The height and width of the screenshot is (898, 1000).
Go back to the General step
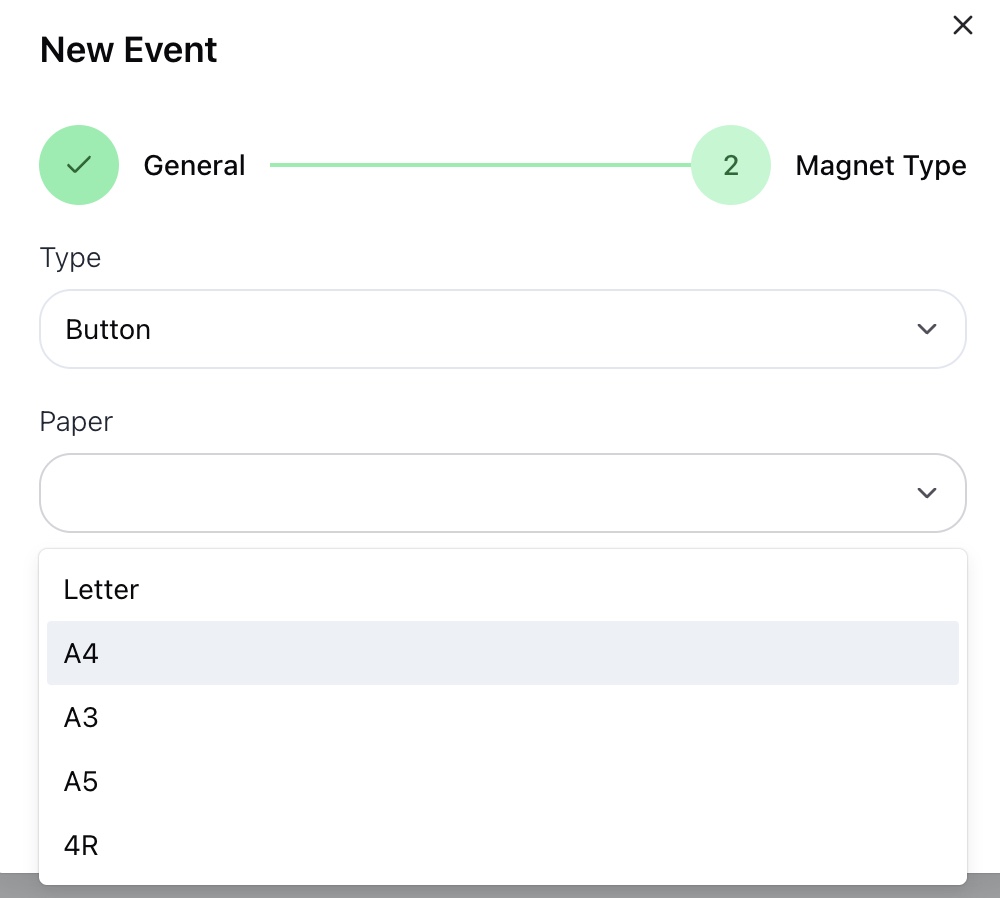click(194, 166)
